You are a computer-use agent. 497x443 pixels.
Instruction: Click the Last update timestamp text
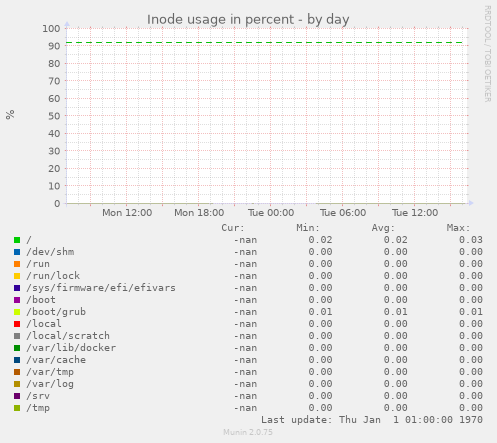coord(372,420)
